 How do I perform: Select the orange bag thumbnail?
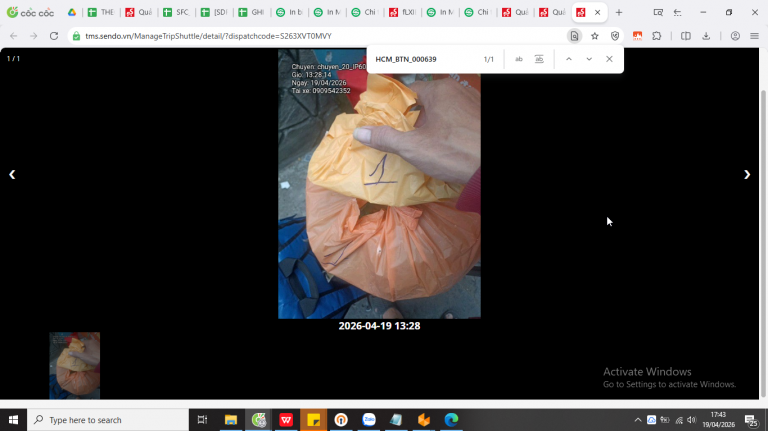pyautogui.click(x=74, y=365)
